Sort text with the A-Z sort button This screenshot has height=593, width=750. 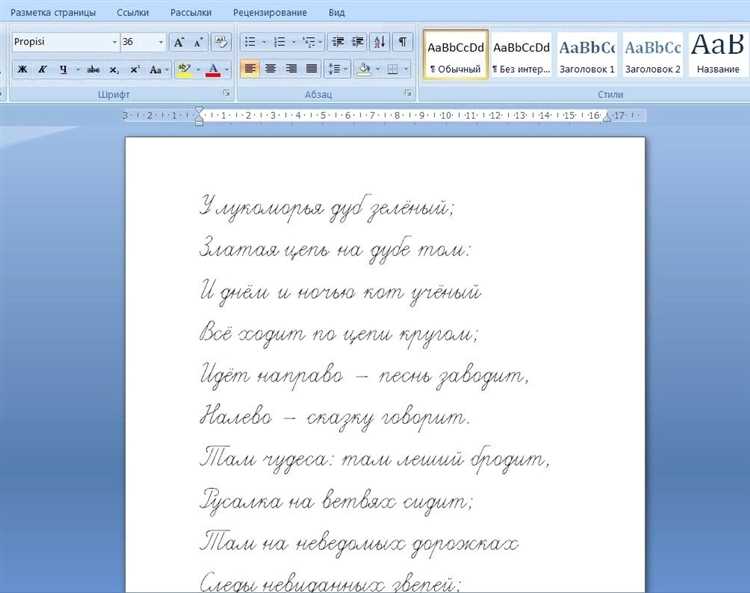380,43
